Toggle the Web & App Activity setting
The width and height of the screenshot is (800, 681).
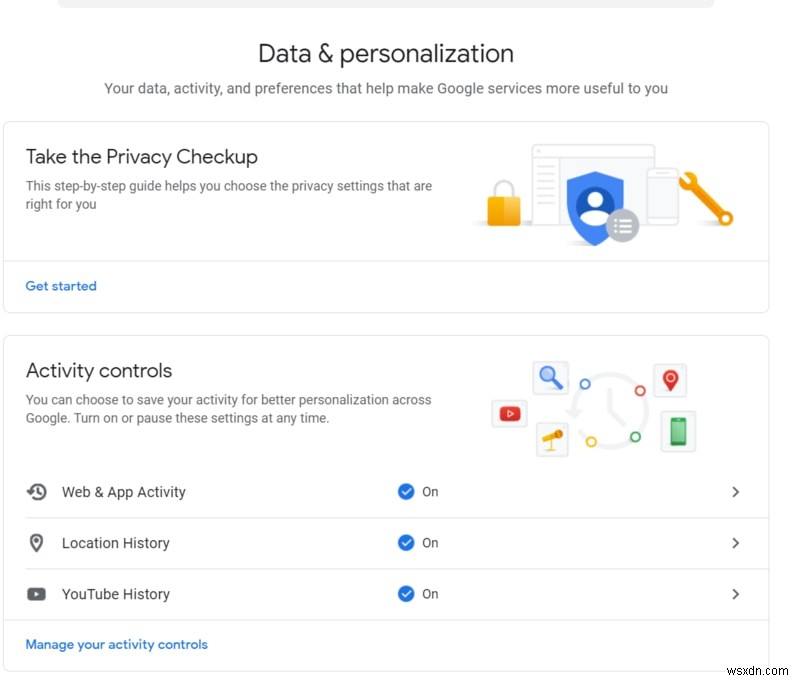pyautogui.click(x=407, y=492)
